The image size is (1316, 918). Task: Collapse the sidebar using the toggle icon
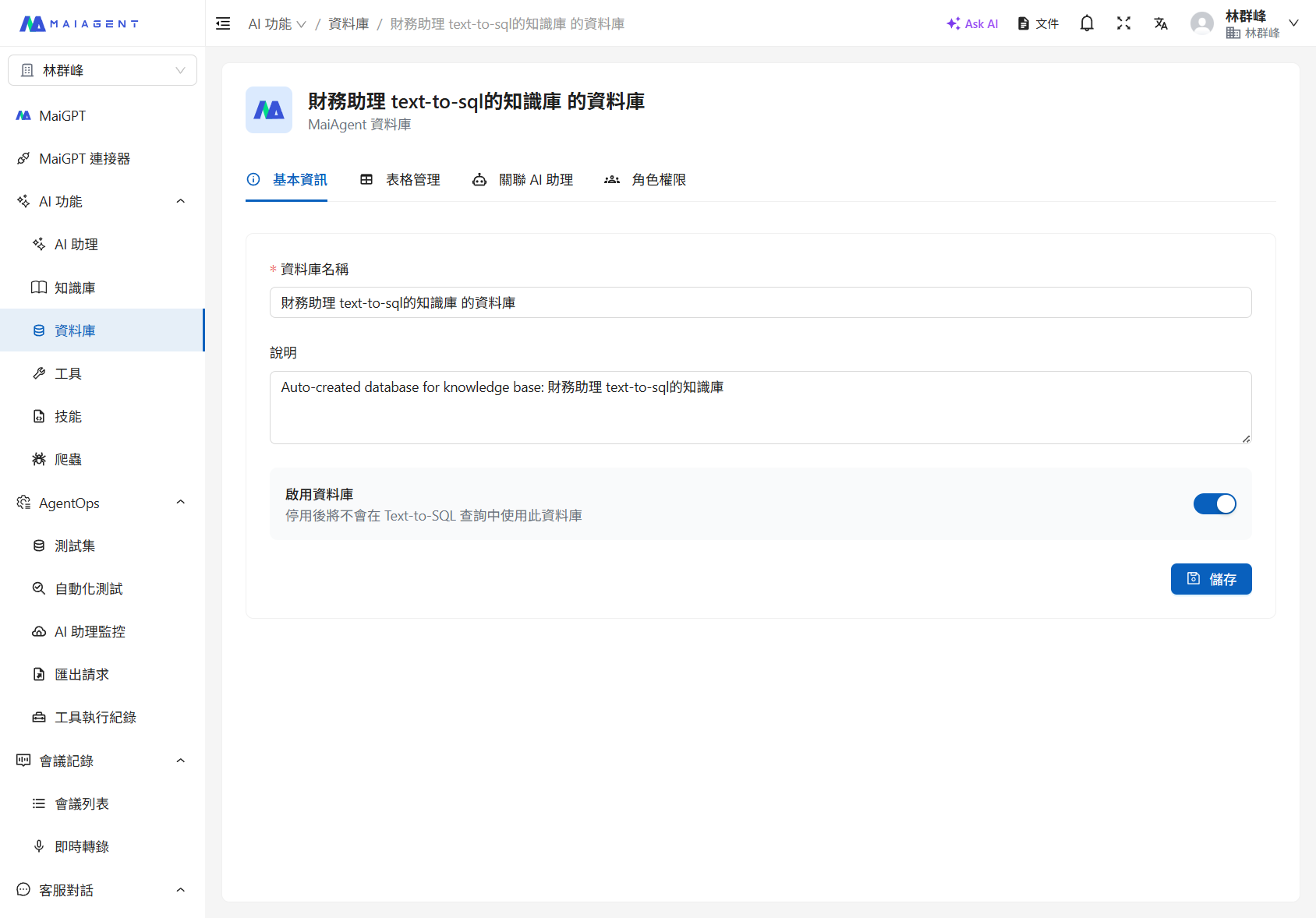(x=222, y=23)
